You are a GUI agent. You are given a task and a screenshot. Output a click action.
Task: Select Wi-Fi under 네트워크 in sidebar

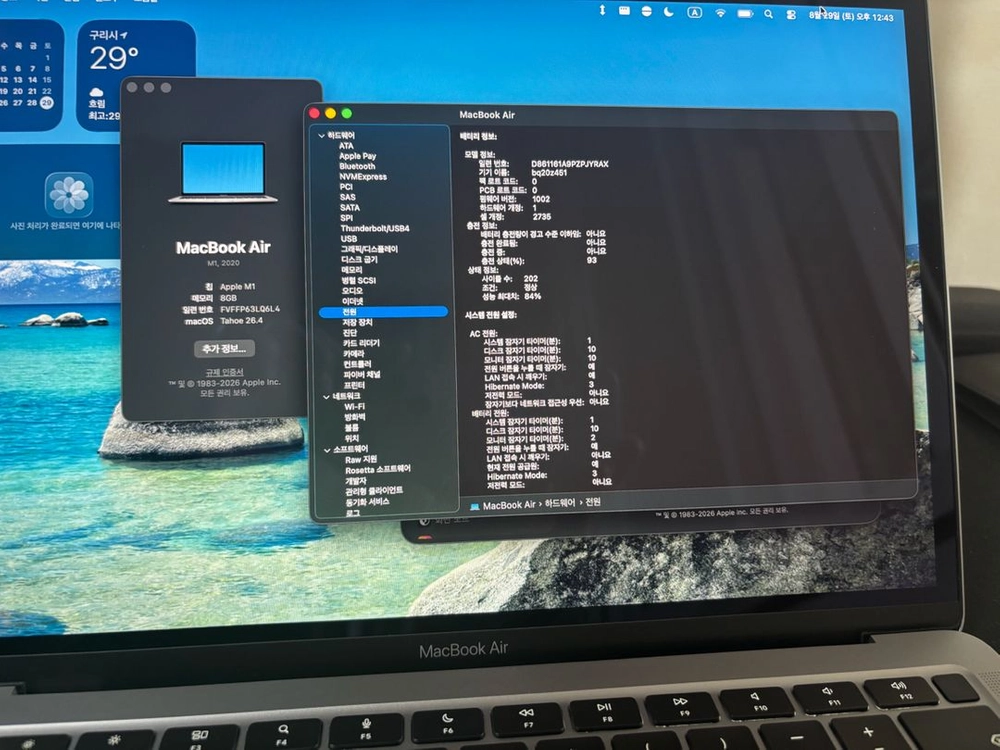click(355, 406)
